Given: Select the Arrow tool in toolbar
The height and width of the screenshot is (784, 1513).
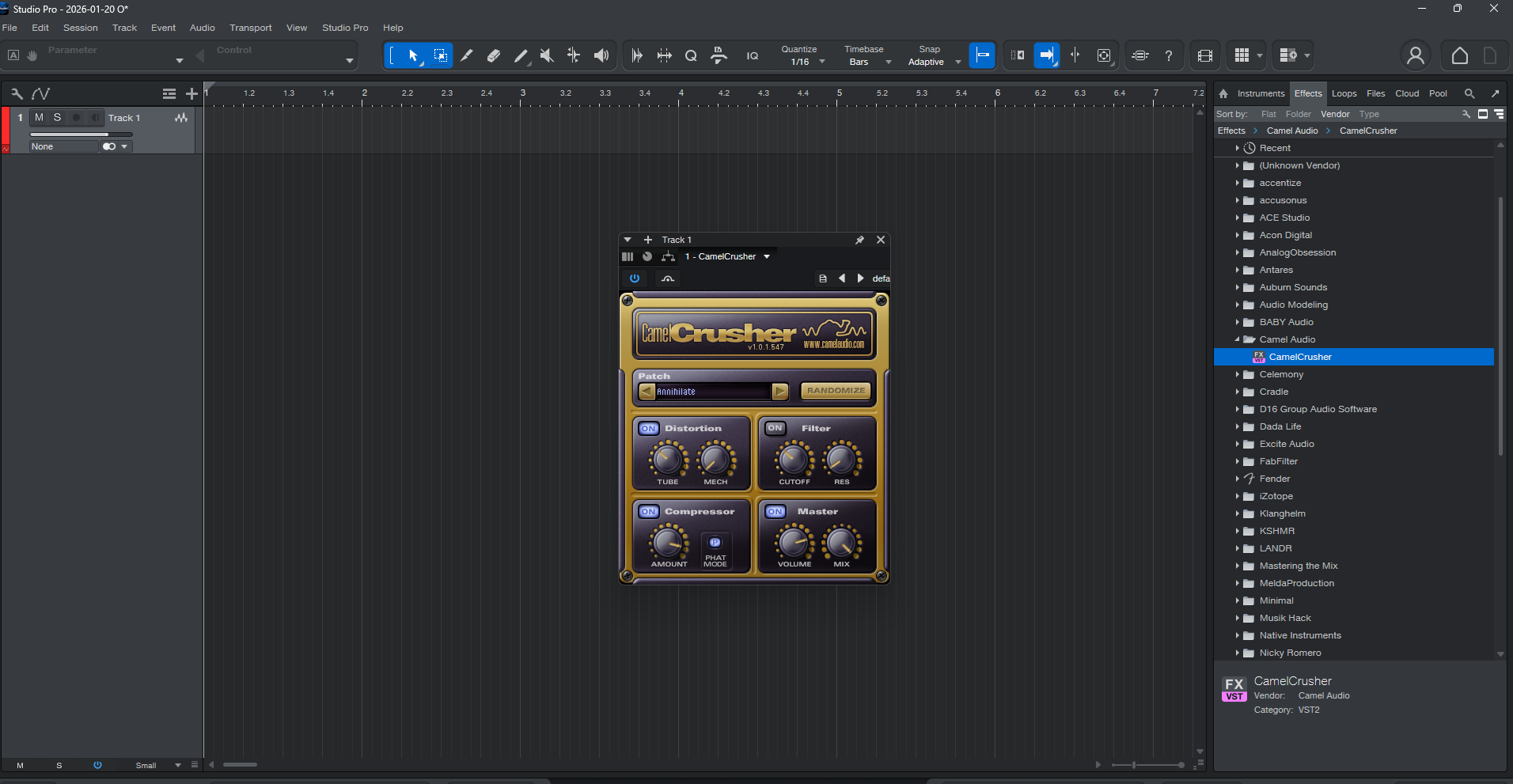Looking at the screenshot, I should (x=412, y=55).
